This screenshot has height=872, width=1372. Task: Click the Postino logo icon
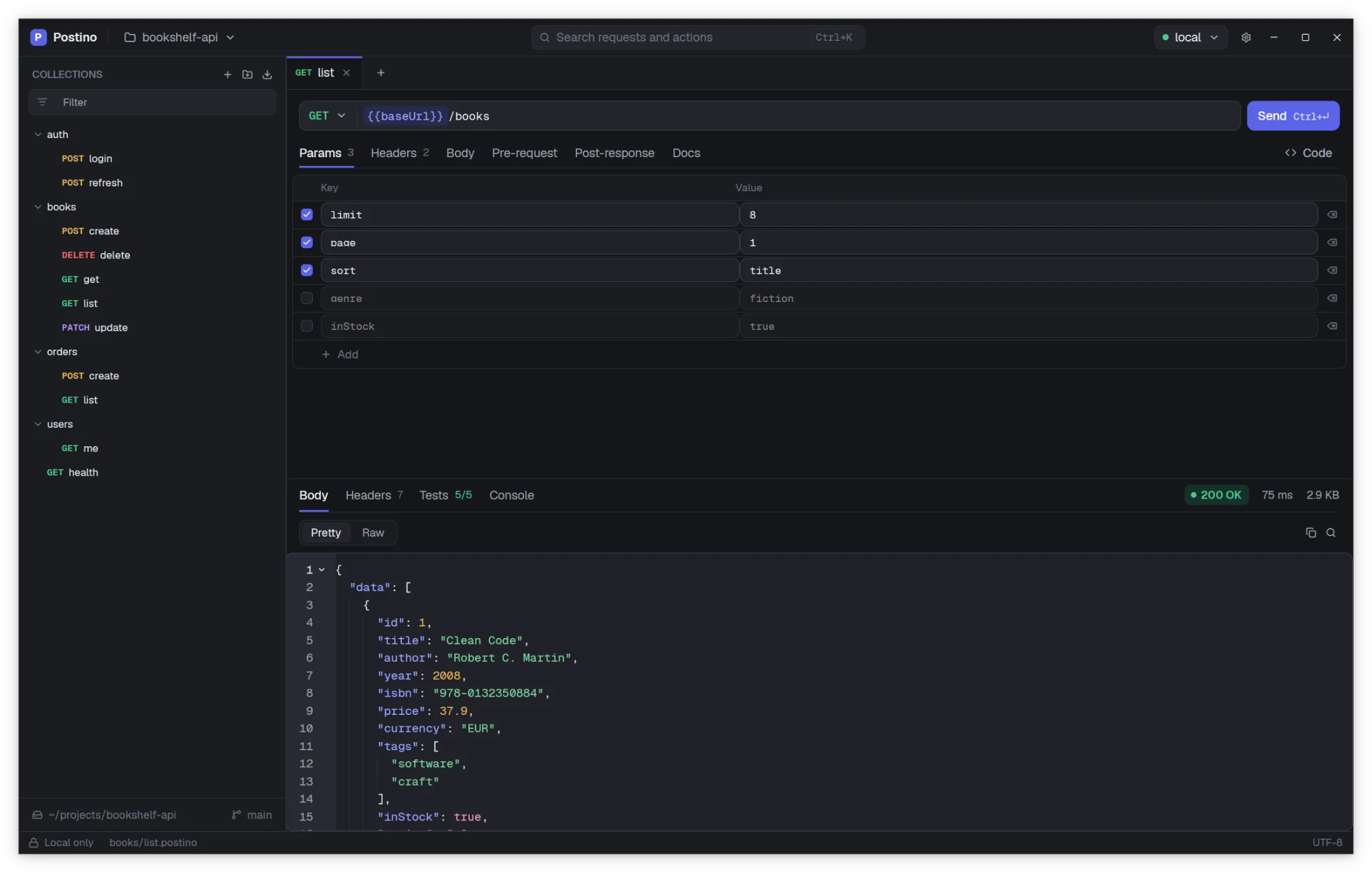pyautogui.click(x=39, y=37)
